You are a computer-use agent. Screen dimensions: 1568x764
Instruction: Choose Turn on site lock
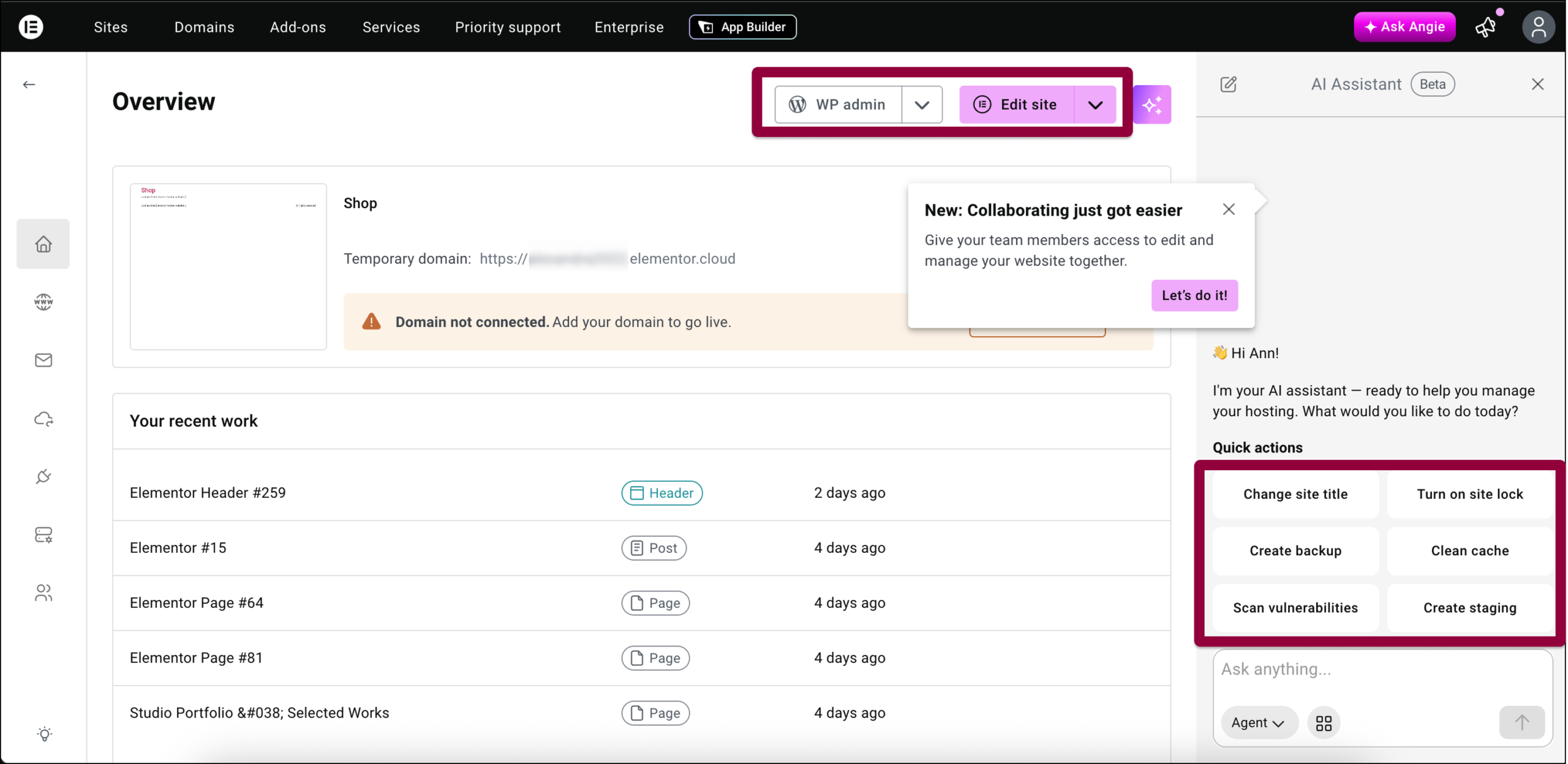[x=1469, y=494]
